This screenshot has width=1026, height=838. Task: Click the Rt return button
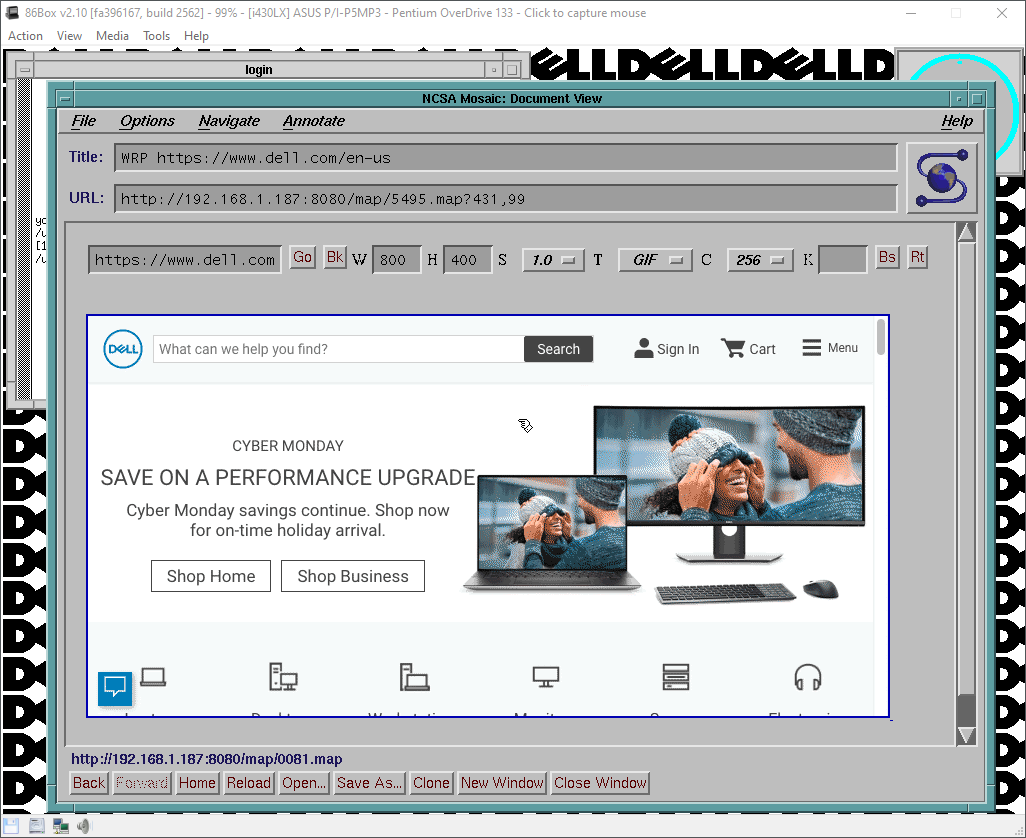point(917,257)
